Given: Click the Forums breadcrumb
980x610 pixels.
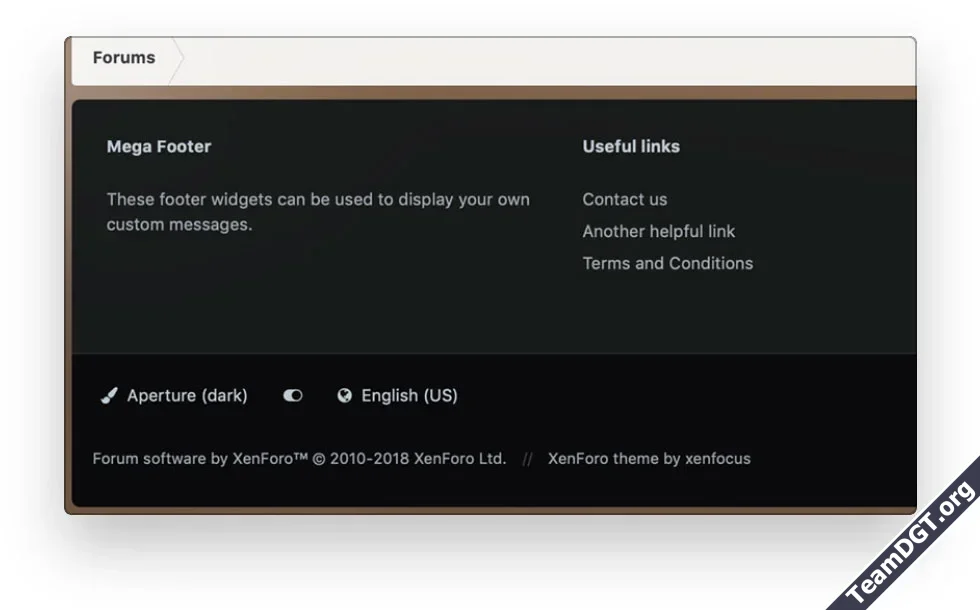Looking at the screenshot, I should click(124, 58).
